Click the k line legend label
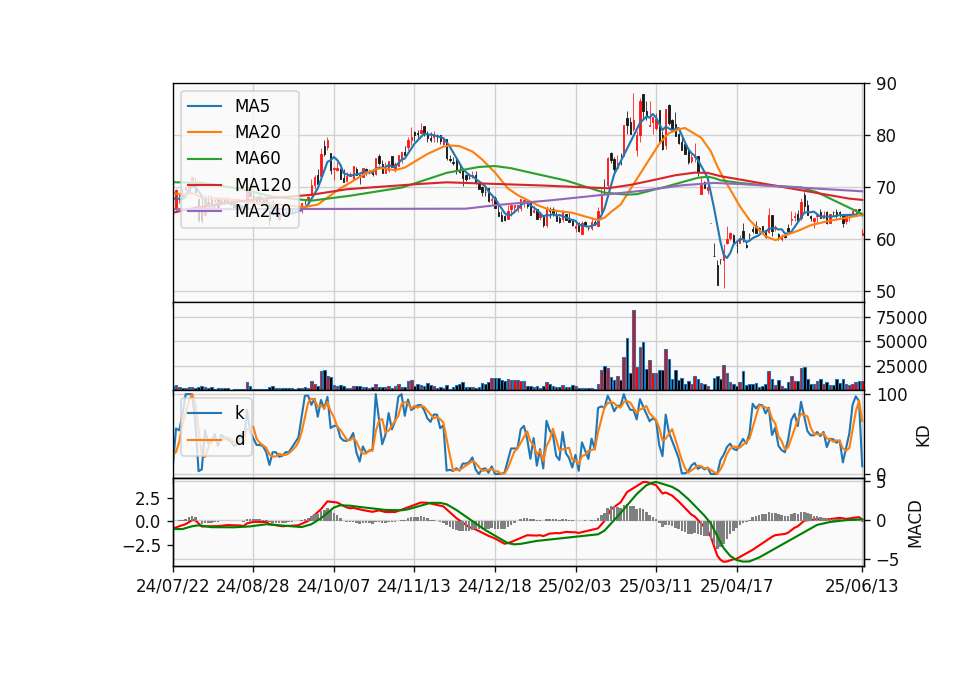The image size is (960, 690). click(x=239, y=413)
